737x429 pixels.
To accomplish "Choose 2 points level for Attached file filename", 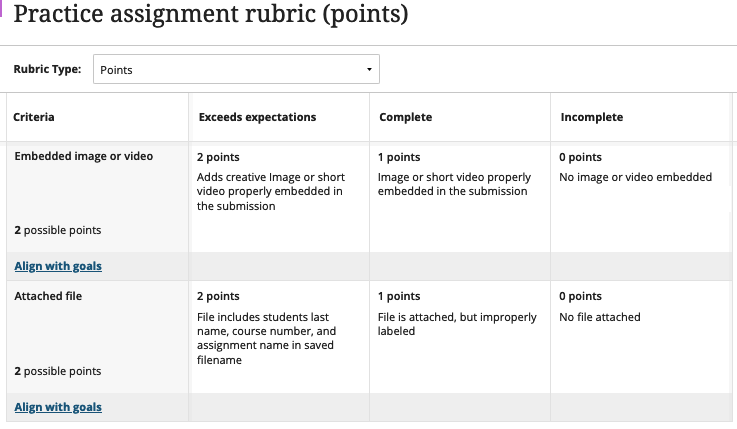I will click(218, 296).
